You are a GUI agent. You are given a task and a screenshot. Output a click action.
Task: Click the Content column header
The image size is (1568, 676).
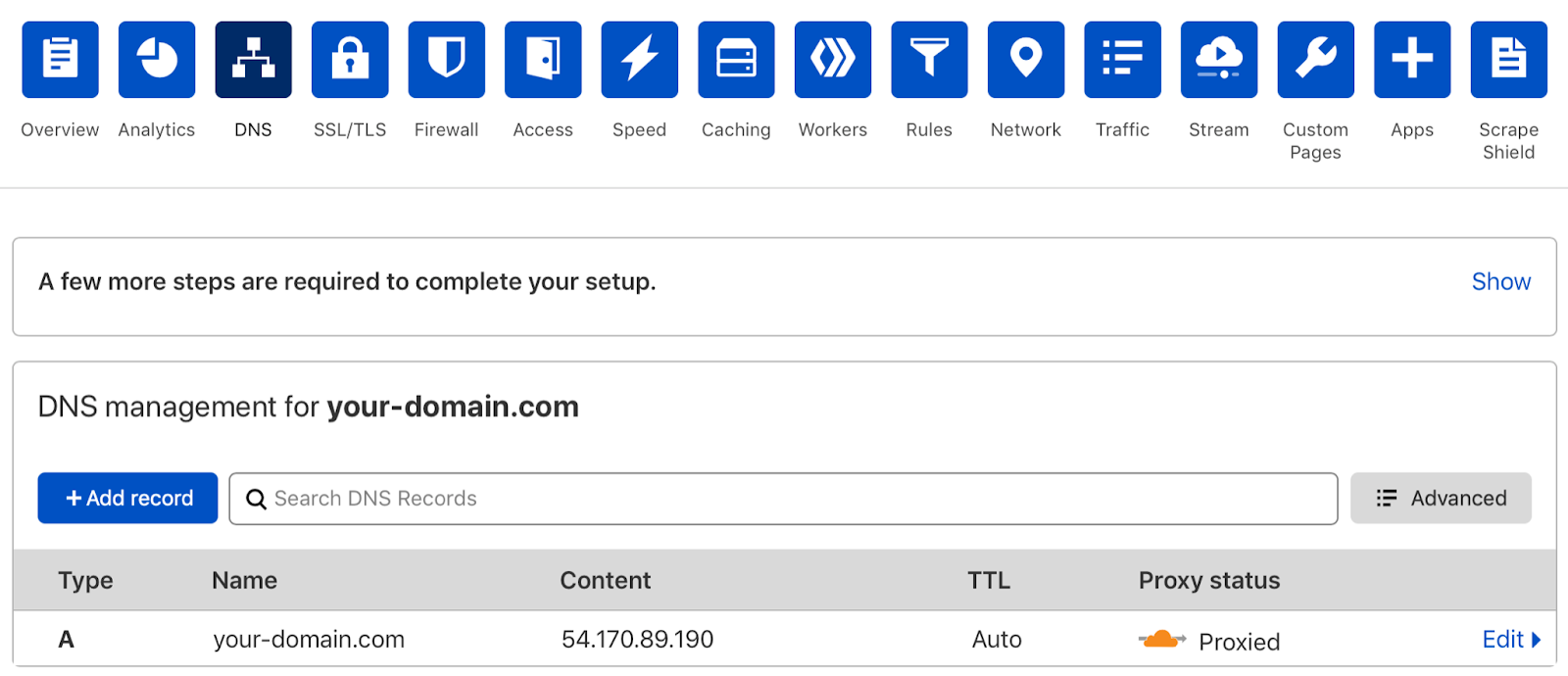[x=605, y=581]
